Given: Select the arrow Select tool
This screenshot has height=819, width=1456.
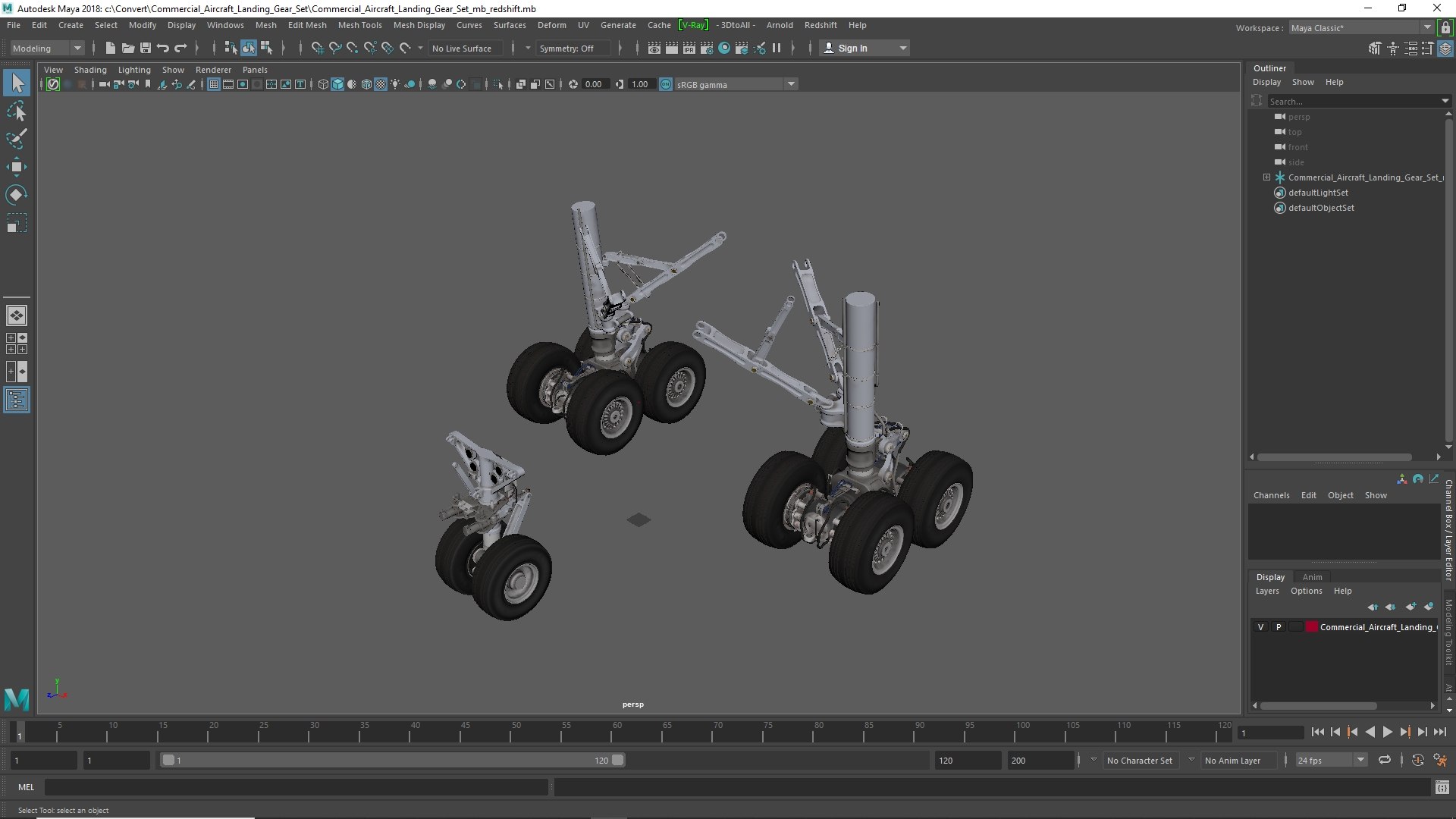Looking at the screenshot, I should coord(17,83).
